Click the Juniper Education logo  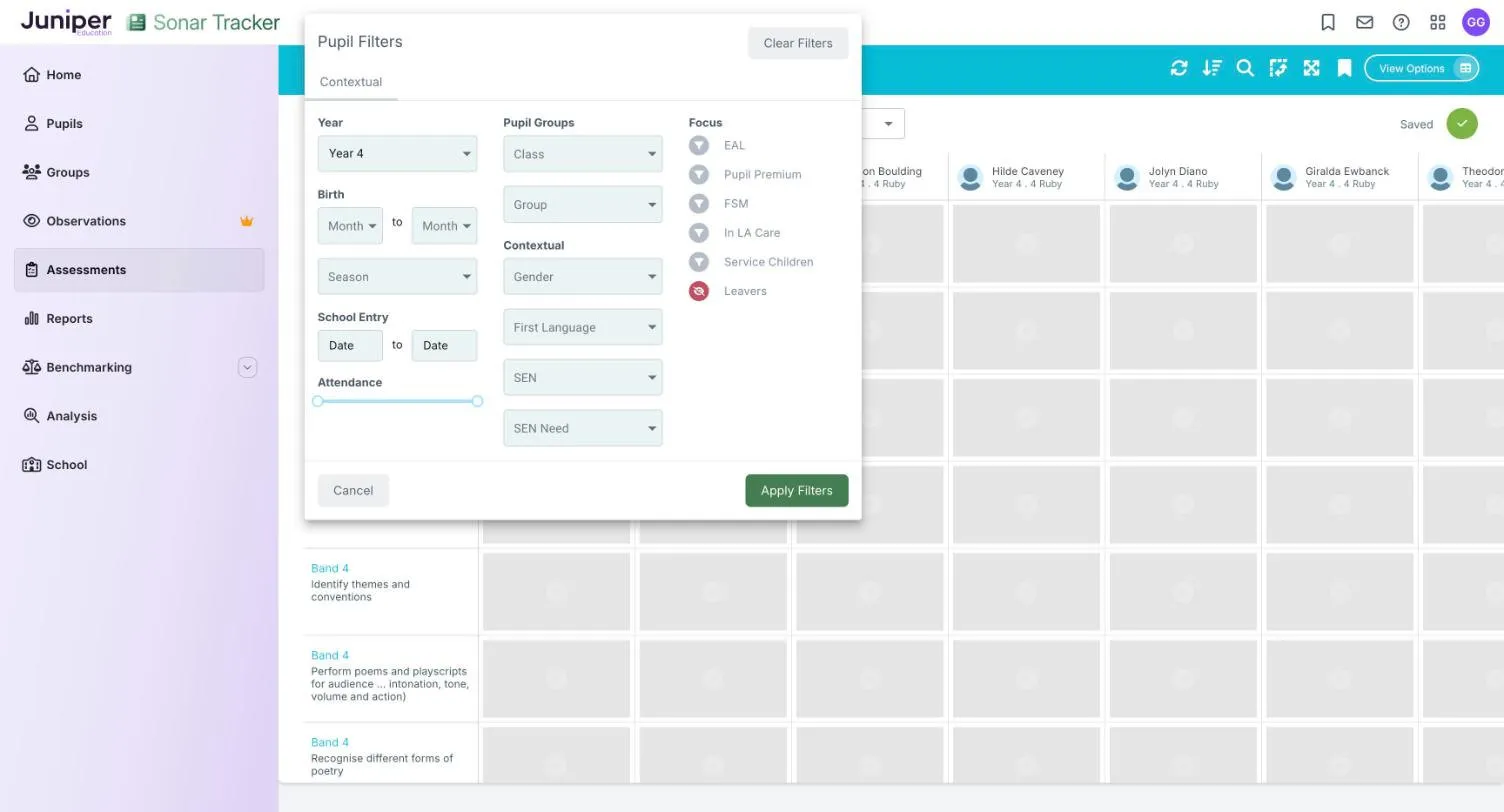tap(66, 23)
